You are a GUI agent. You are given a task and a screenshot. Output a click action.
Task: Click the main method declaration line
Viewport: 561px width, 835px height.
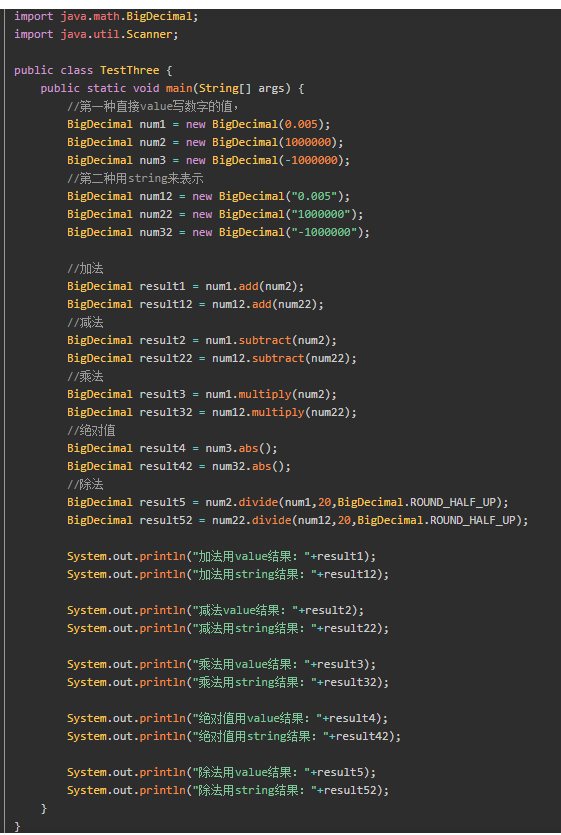click(172, 88)
